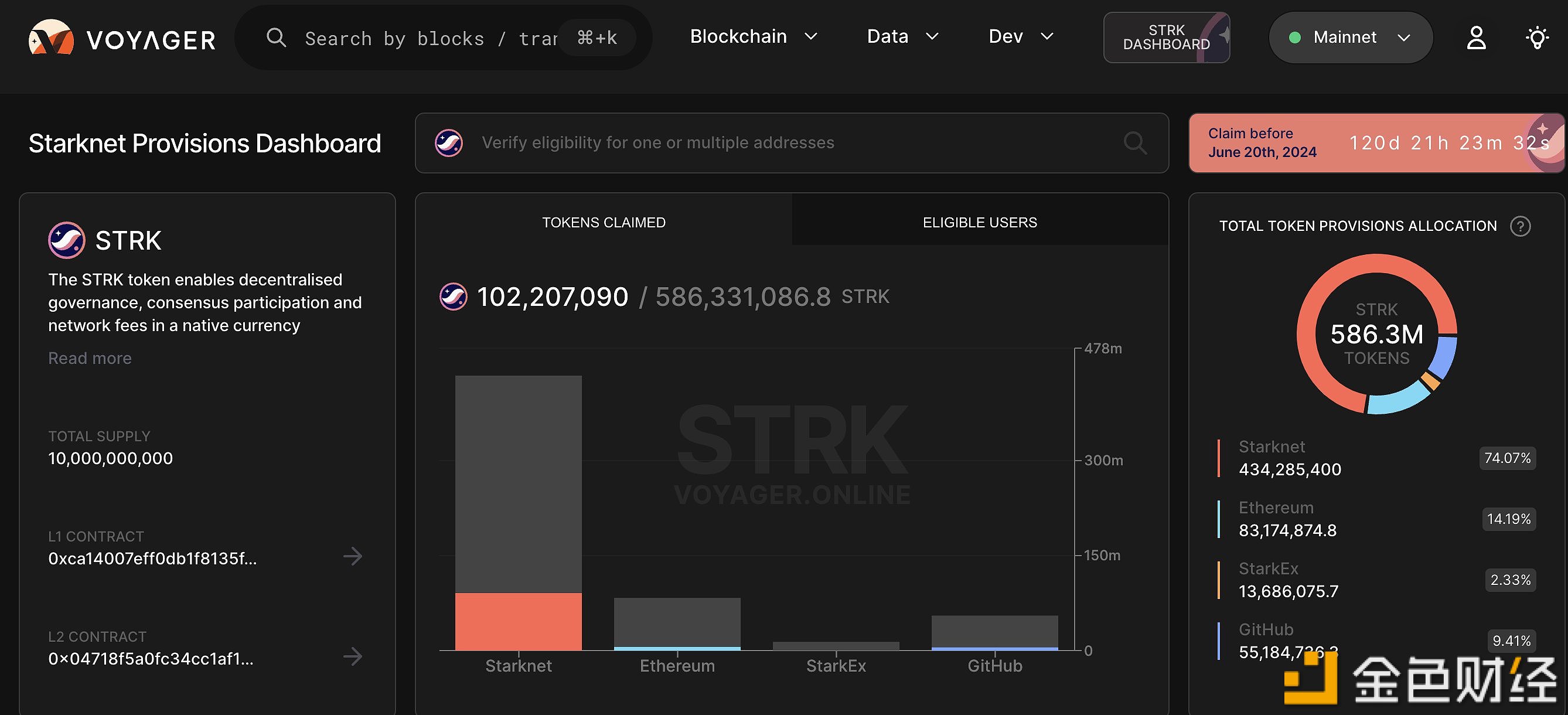
Task: Click the STRK token logo in info card
Action: (66, 240)
